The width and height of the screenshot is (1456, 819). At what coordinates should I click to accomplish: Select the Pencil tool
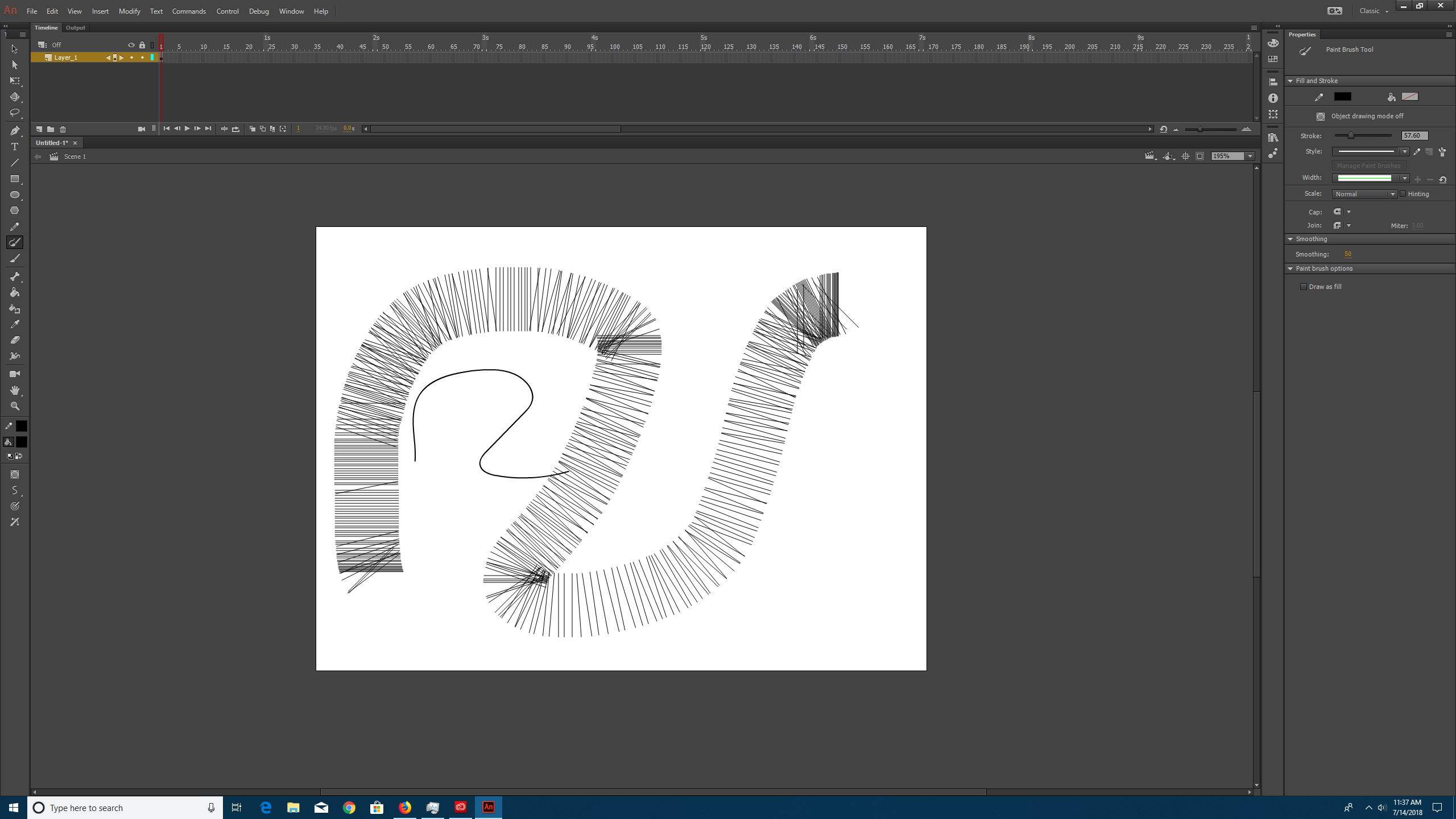pyautogui.click(x=15, y=226)
